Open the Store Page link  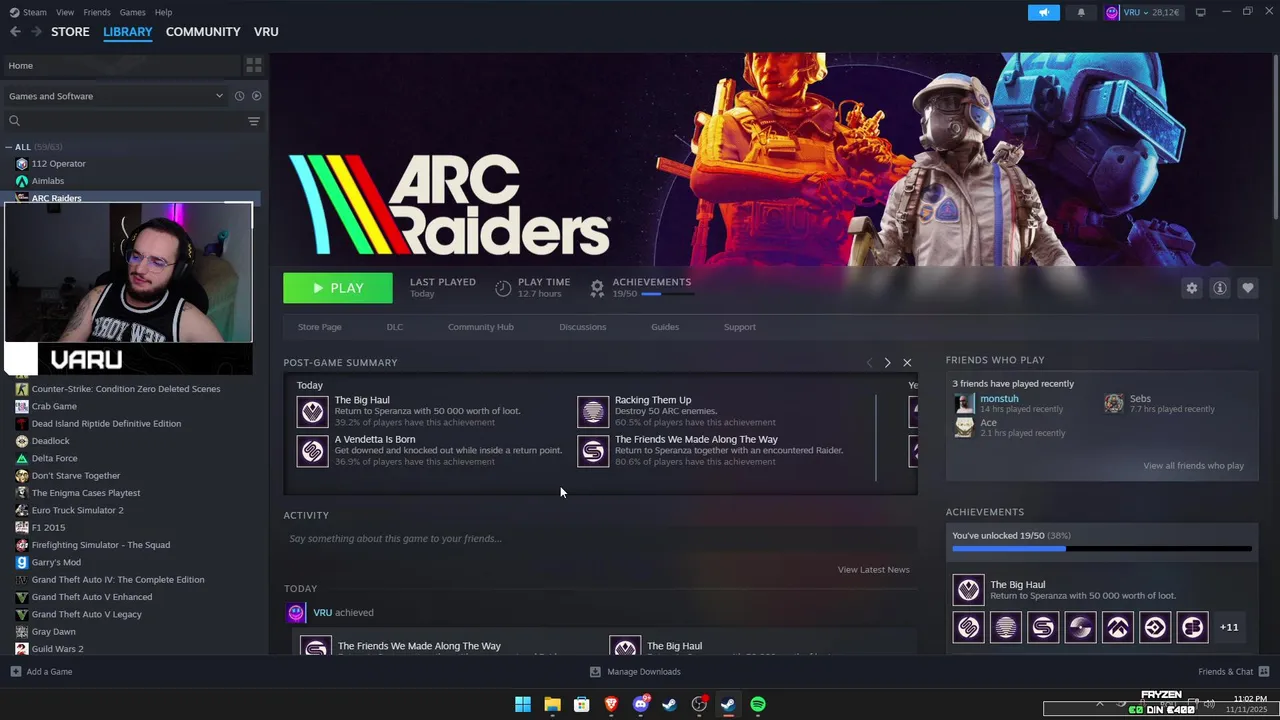coord(319,327)
